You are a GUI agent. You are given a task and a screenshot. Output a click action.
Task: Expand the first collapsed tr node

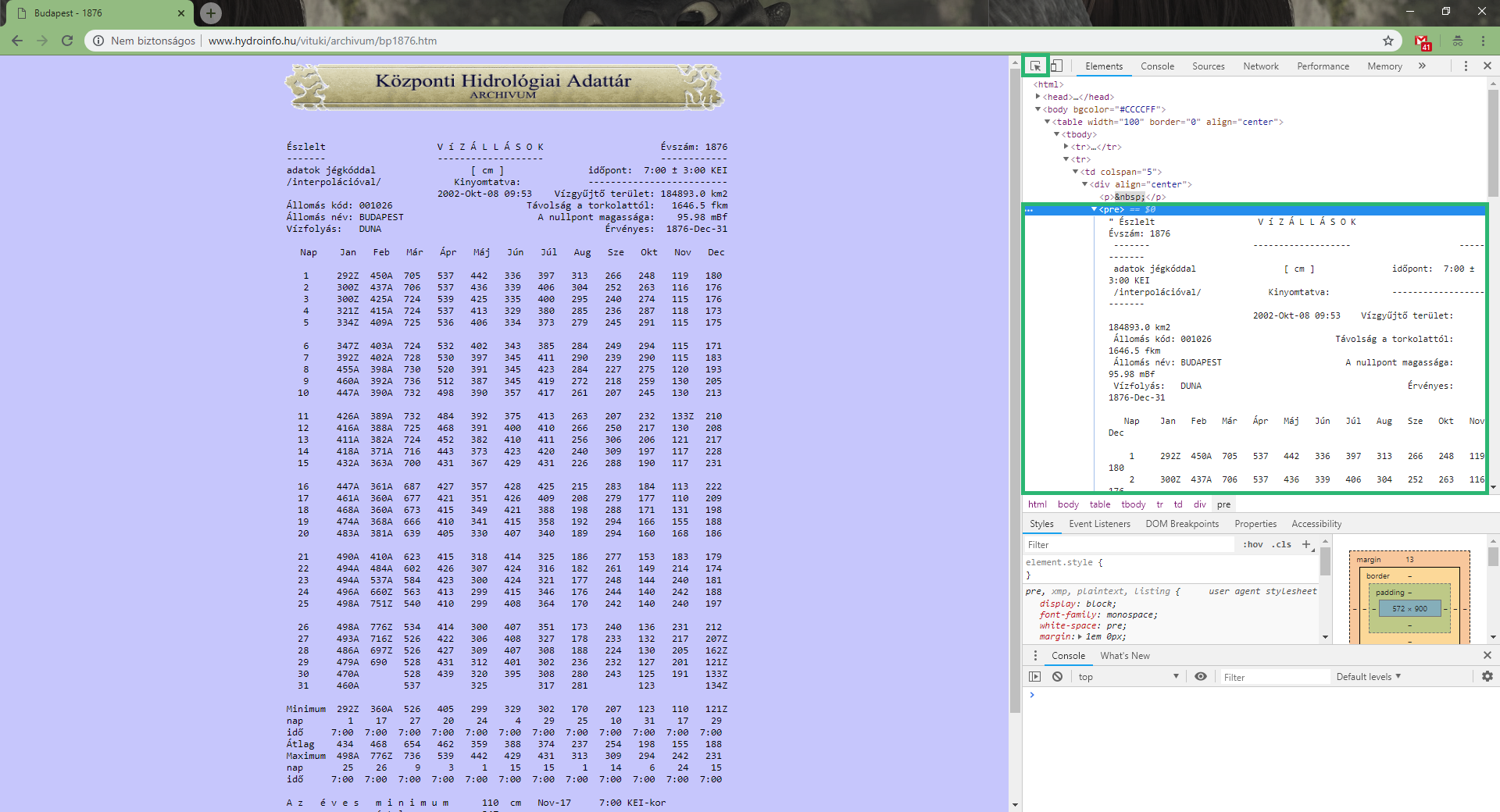(1066, 147)
